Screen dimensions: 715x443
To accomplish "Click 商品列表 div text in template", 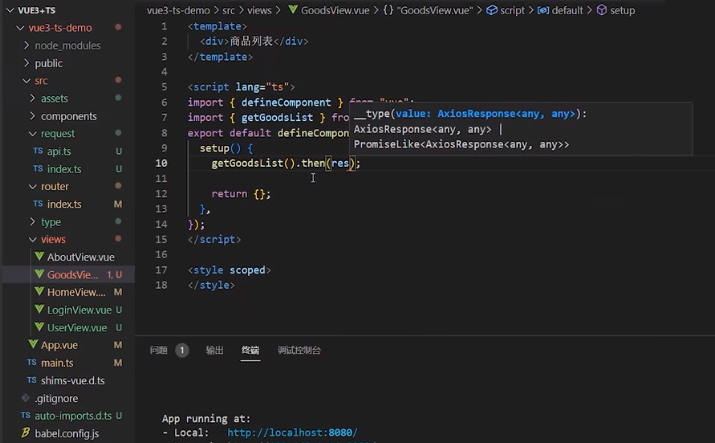I will click(x=251, y=41).
